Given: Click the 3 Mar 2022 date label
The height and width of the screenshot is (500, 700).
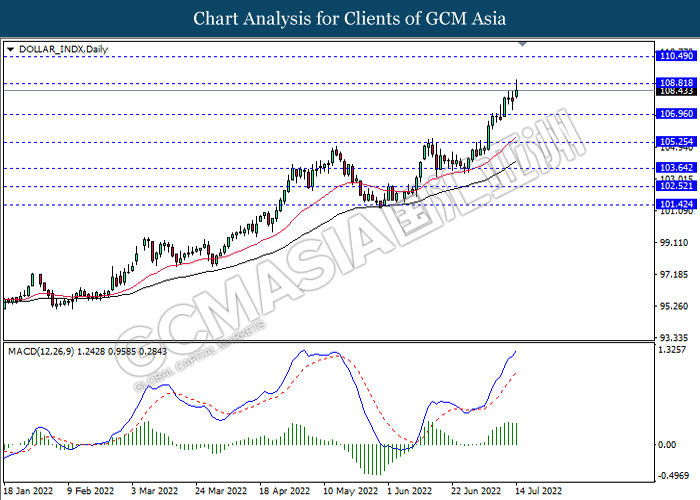Looking at the screenshot, I should point(155,491).
